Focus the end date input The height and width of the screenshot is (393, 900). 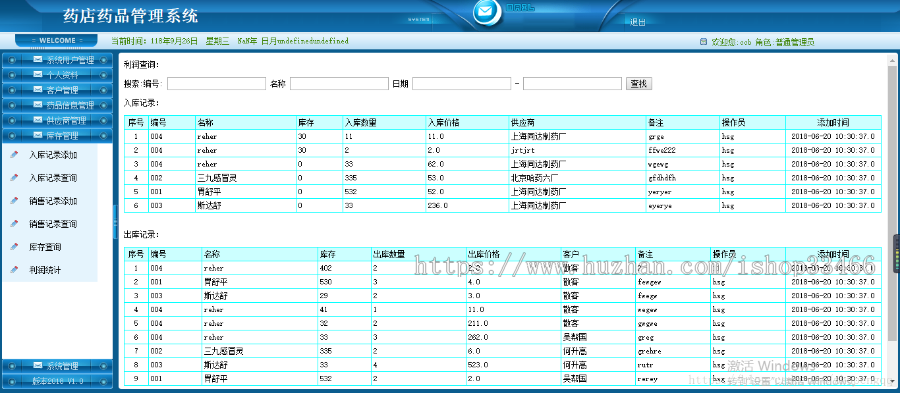pos(572,84)
